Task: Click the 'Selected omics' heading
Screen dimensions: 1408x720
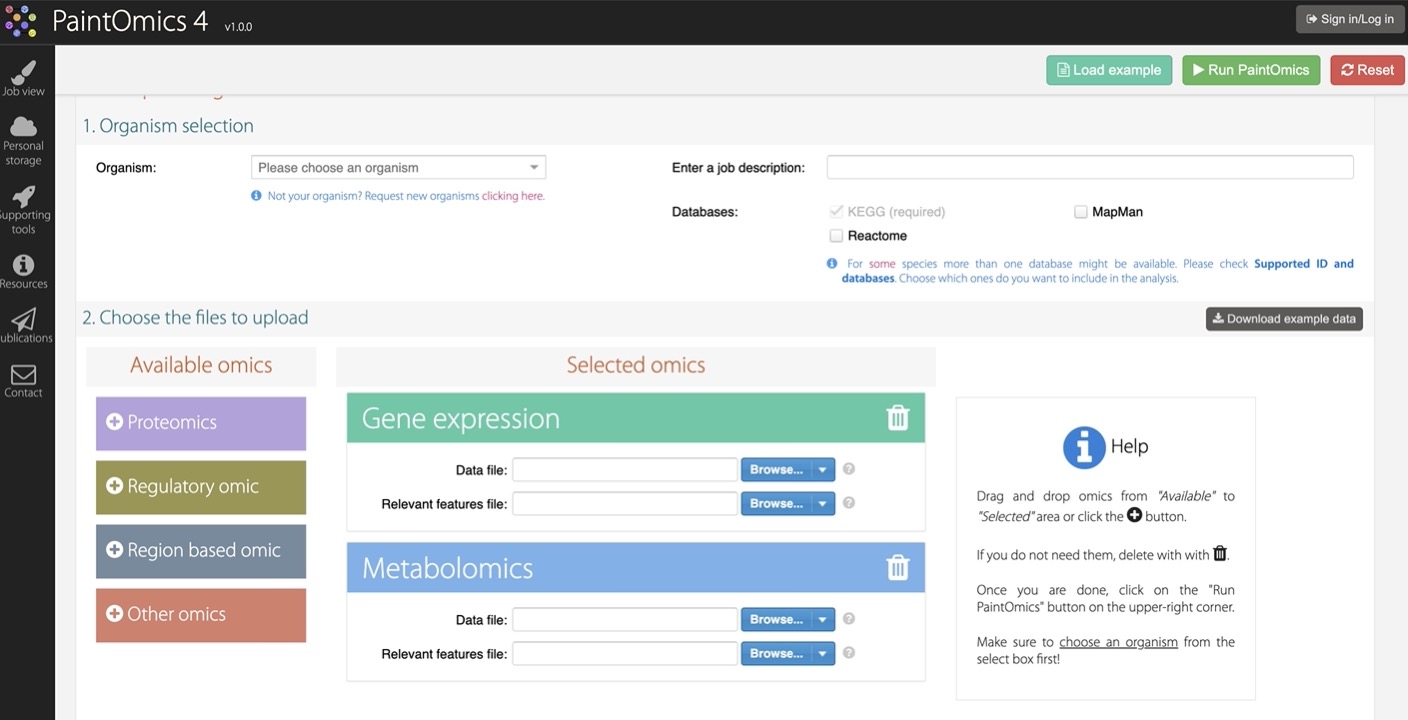Action: click(x=636, y=365)
